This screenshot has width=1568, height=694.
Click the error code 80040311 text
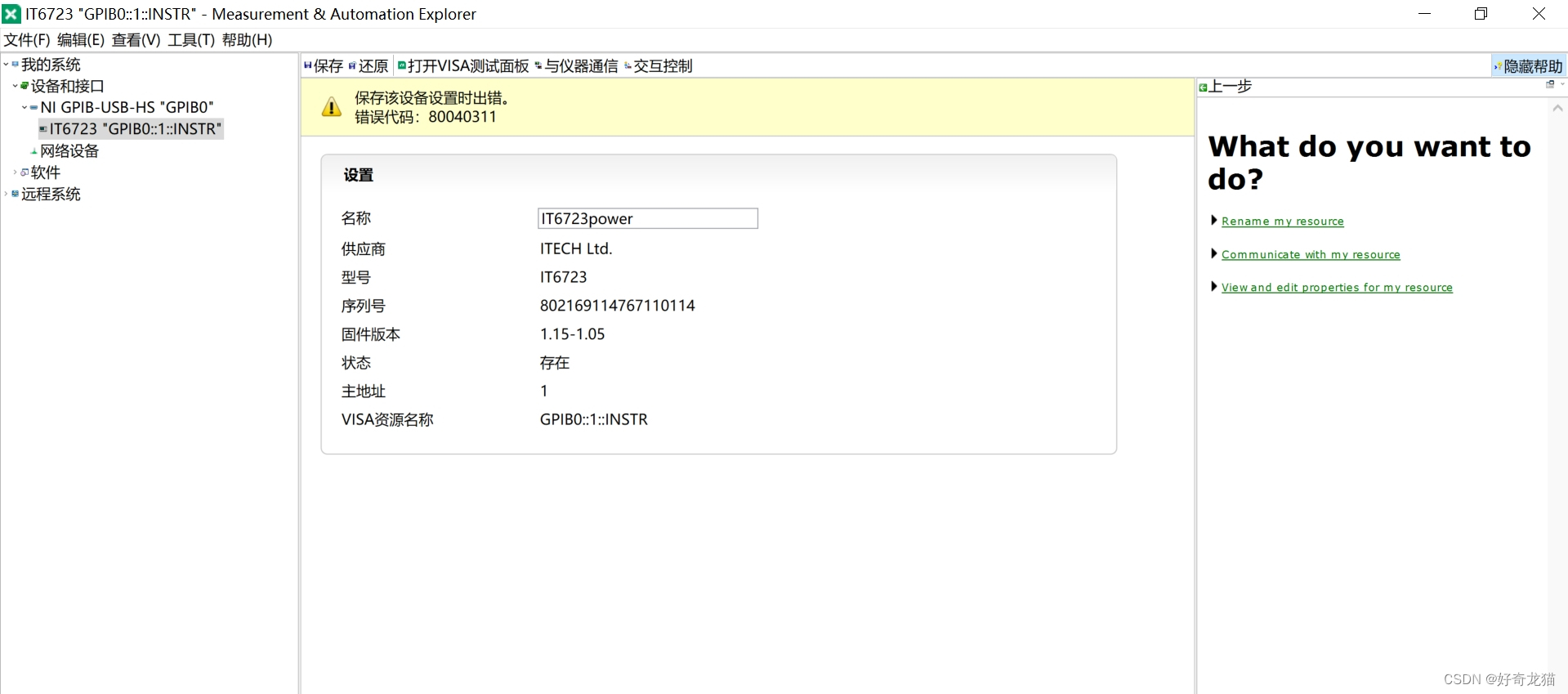click(462, 117)
